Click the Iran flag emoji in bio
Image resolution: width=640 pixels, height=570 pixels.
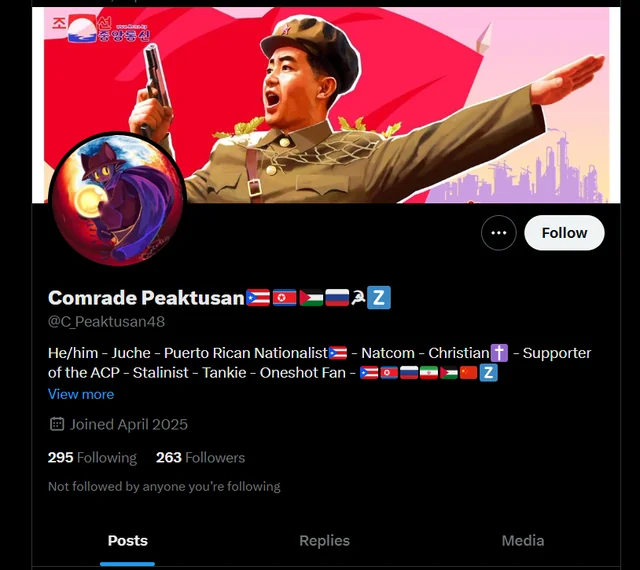[429, 373]
